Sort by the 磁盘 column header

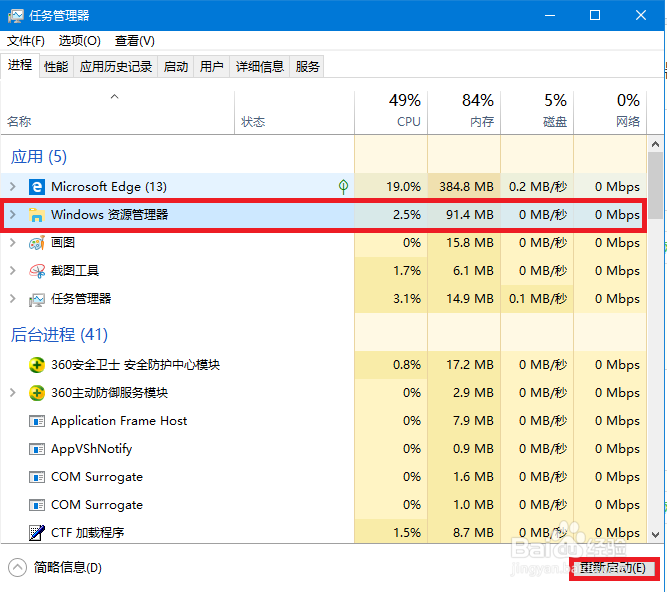tap(537, 113)
